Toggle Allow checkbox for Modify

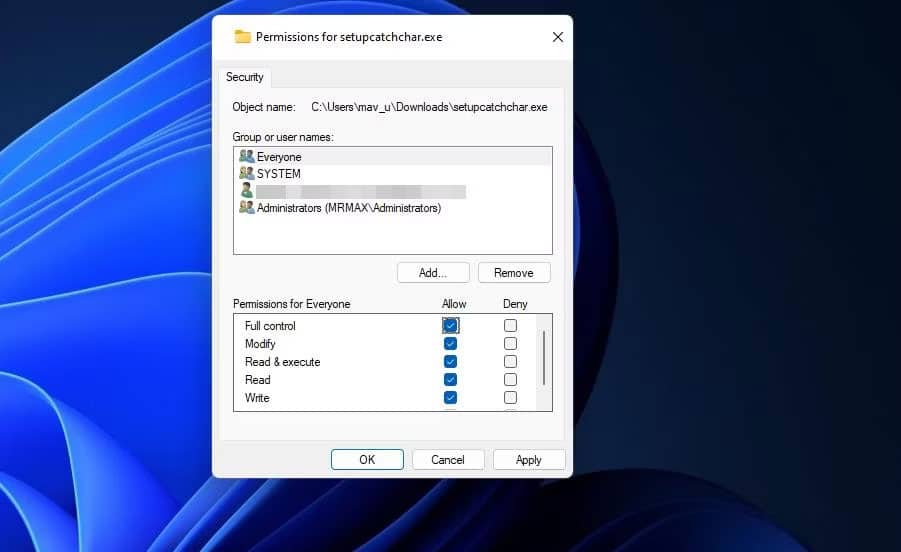pos(450,343)
